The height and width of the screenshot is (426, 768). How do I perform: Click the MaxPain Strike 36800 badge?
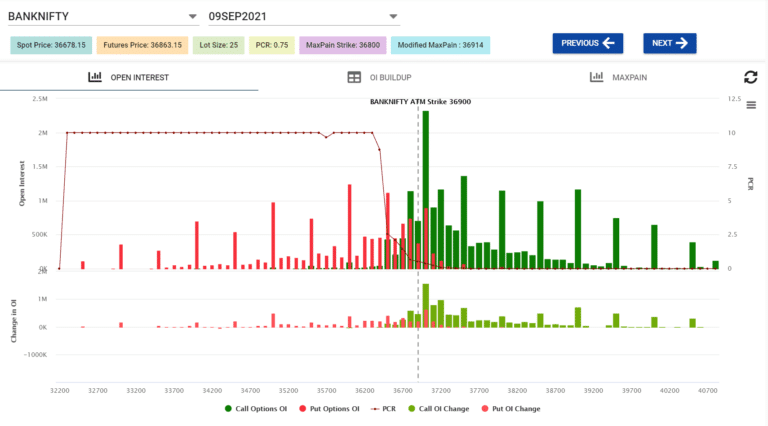click(343, 45)
